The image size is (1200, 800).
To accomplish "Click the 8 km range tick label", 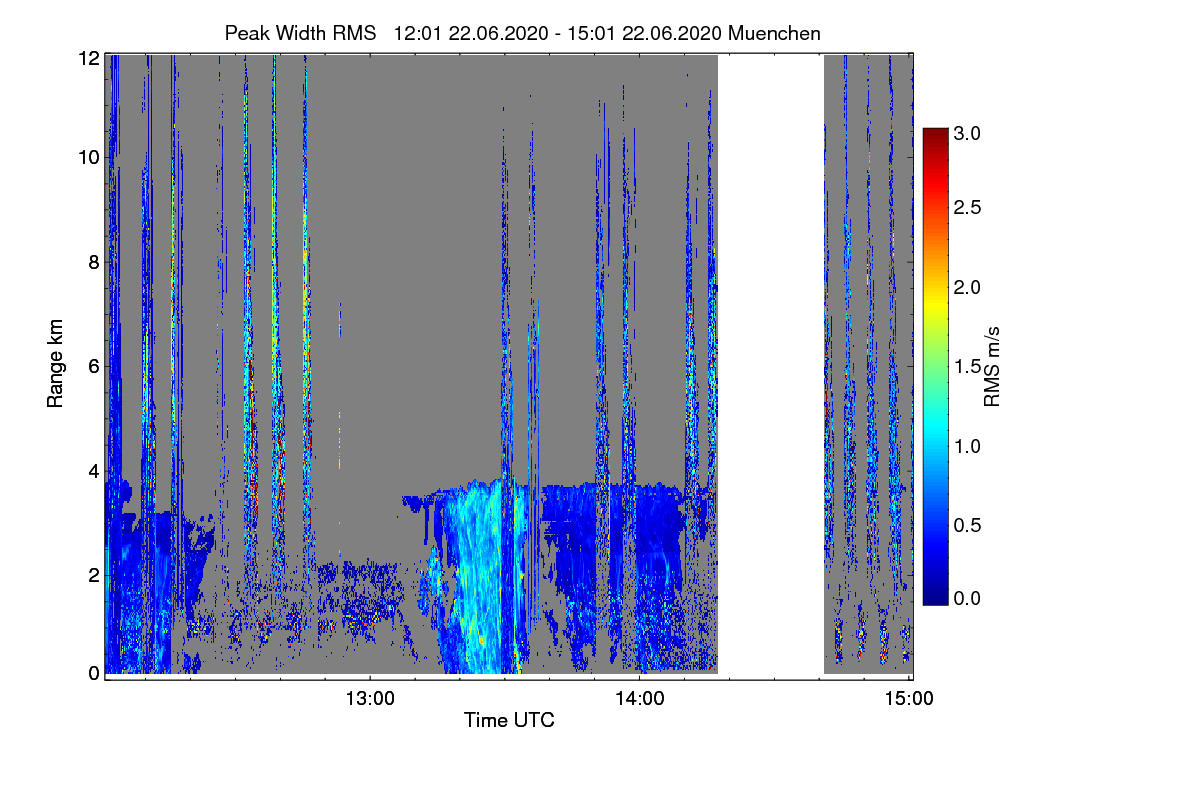I will [93, 262].
